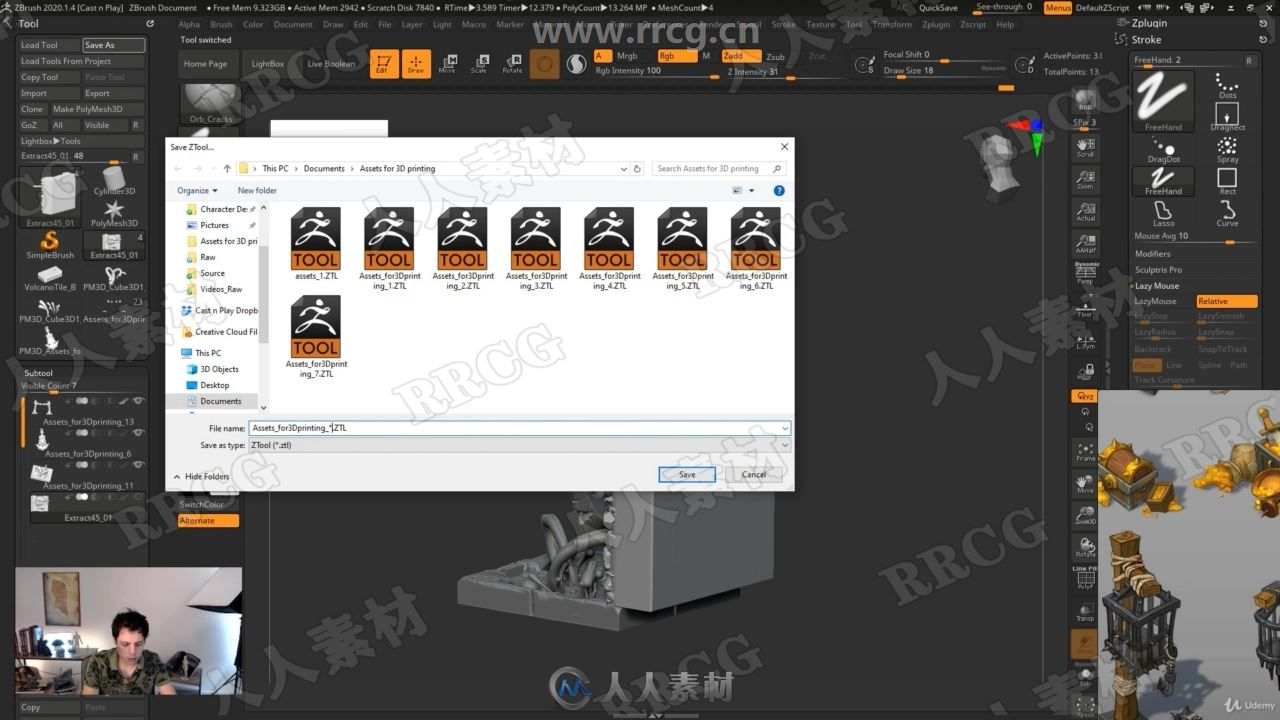This screenshot has width=1280, height=720.
Task: Pick the Lasso stroke type
Action: coord(1164,213)
